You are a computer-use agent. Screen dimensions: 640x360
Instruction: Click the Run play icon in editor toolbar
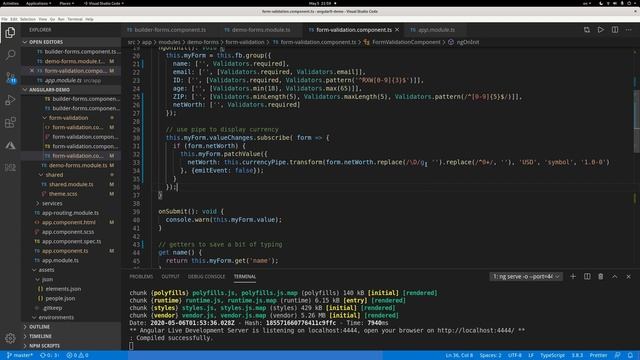pos(601,30)
